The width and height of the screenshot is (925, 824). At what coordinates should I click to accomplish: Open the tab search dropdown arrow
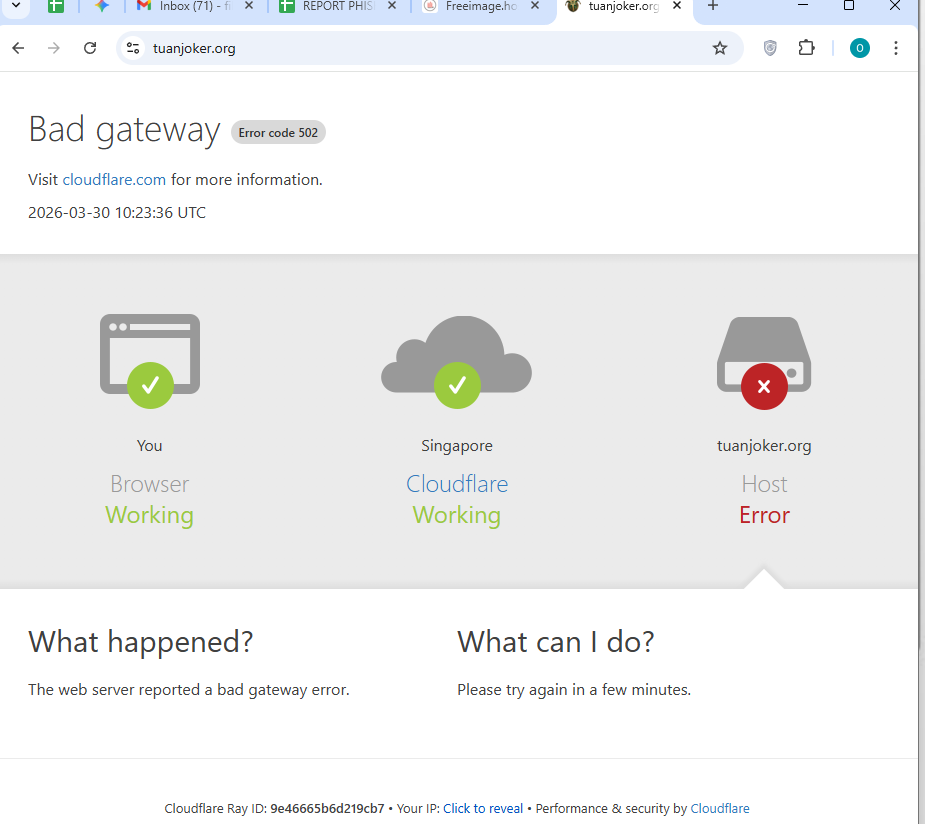pyautogui.click(x=16, y=6)
